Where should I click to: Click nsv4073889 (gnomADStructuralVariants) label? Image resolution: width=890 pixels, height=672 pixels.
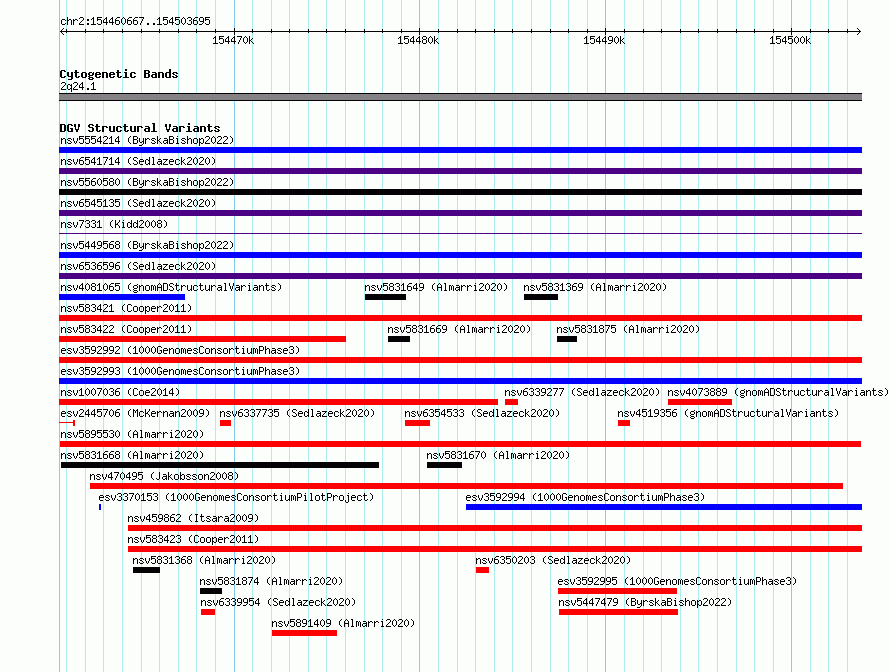pos(778,392)
